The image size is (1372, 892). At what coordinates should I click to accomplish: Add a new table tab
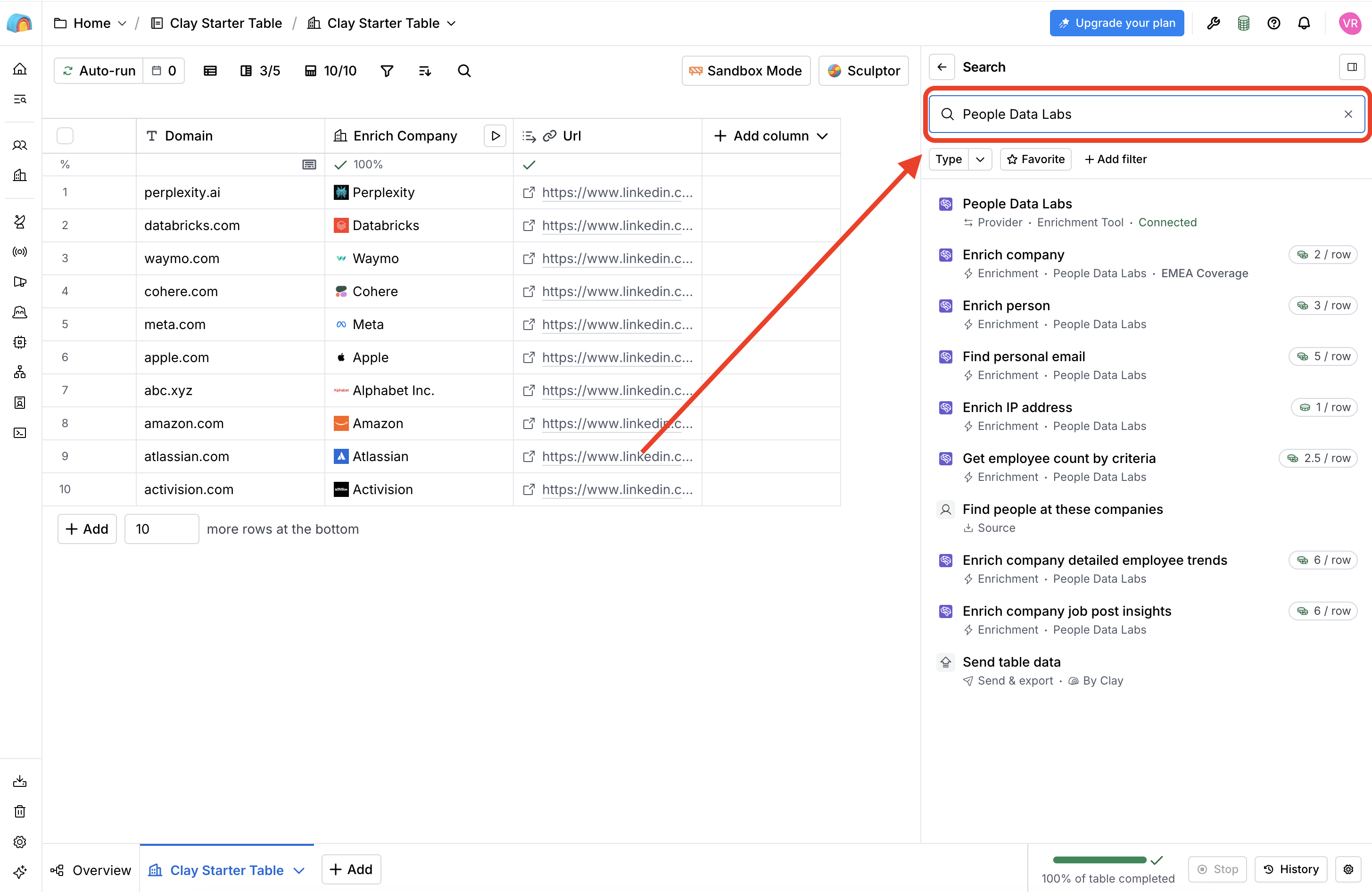click(351, 869)
